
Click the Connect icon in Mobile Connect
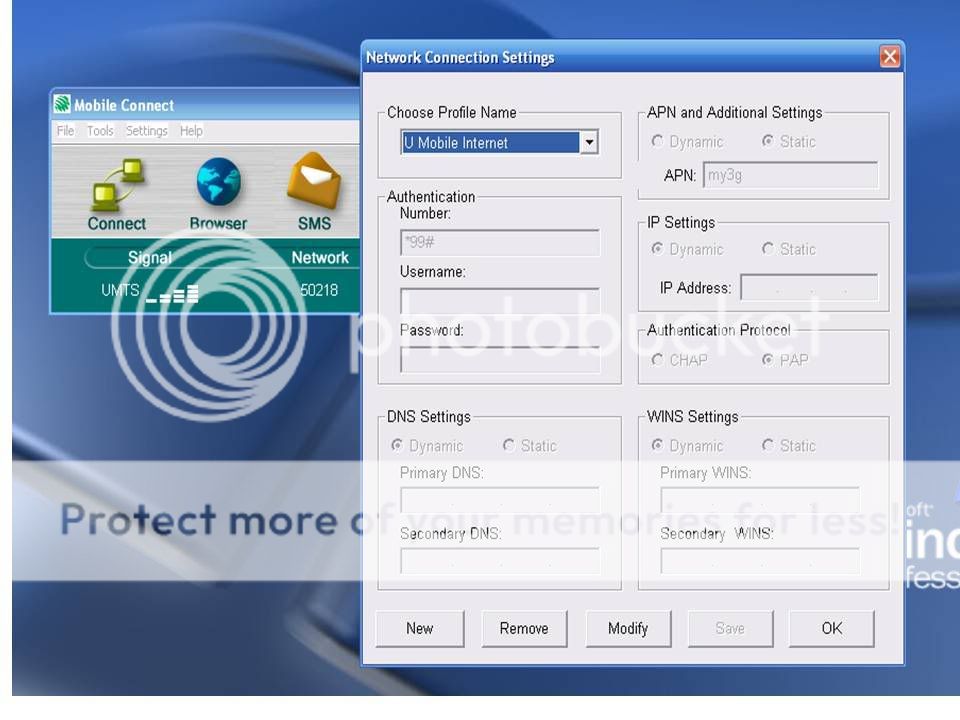(x=117, y=185)
